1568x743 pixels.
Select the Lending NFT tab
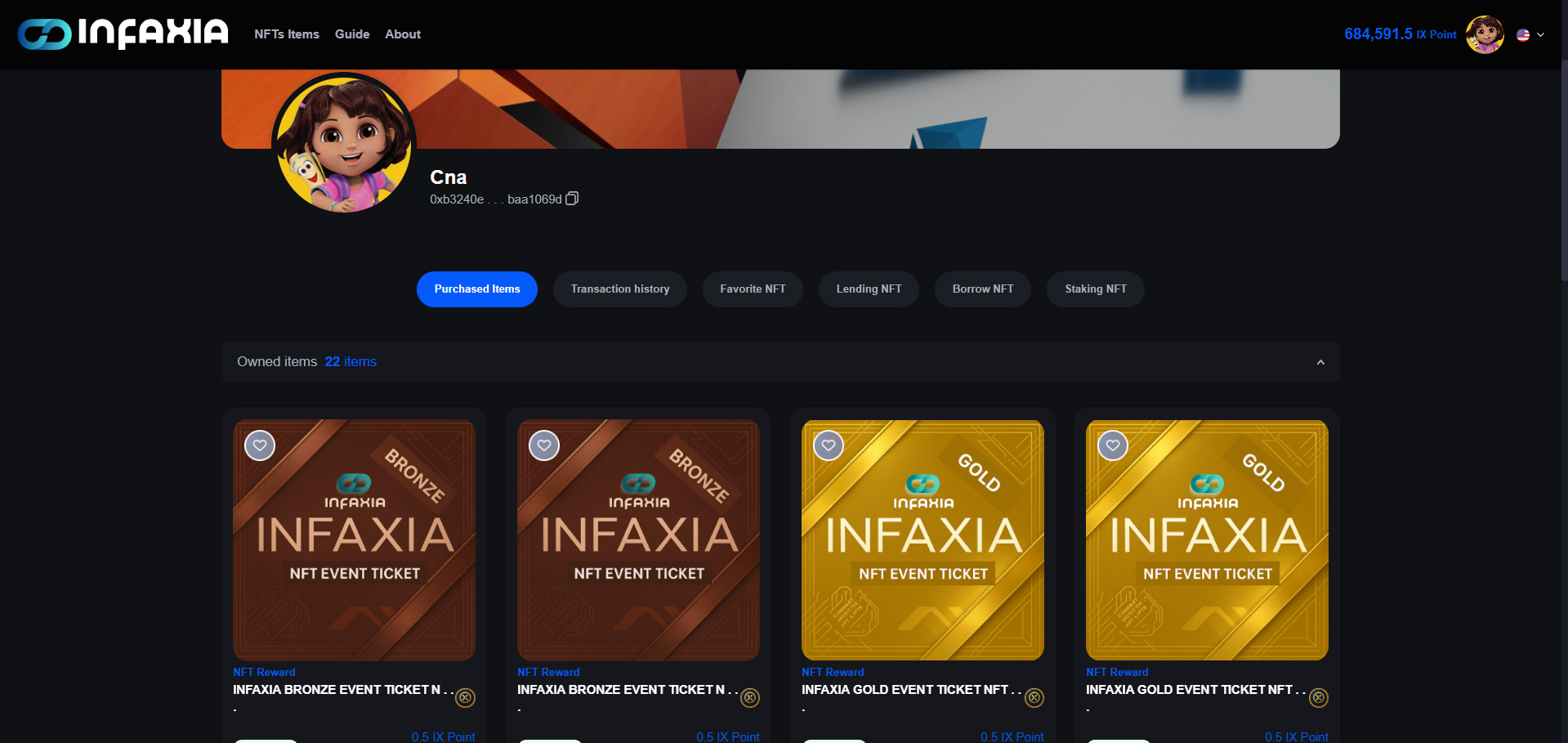tap(869, 289)
